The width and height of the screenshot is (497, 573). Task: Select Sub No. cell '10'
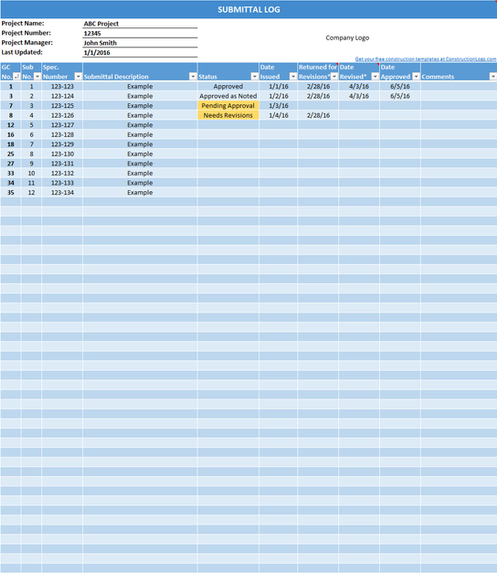31,173
